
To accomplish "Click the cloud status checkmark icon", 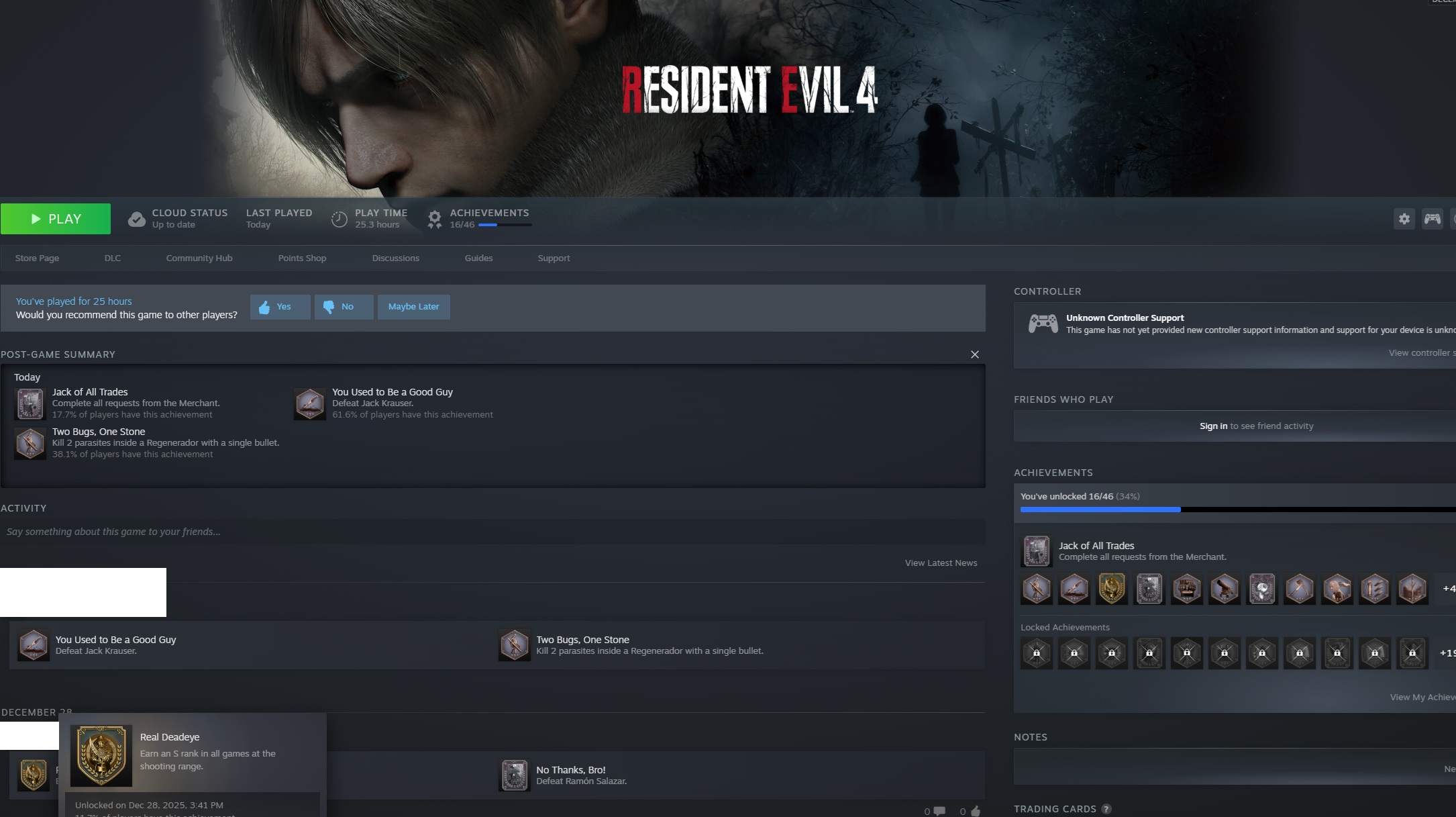I will [x=137, y=219].
